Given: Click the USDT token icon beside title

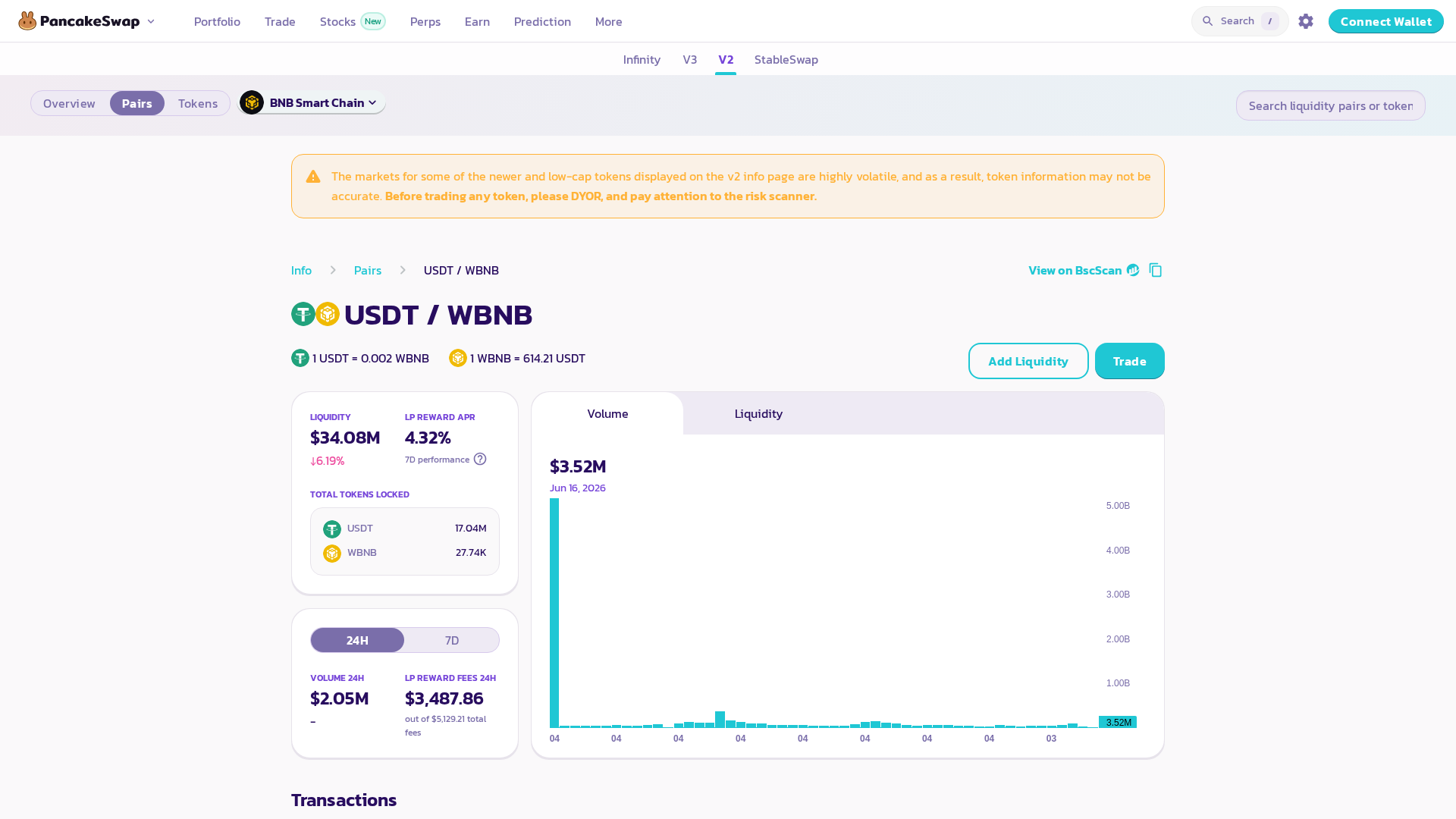Looking at the screenshot, I should click(303, 314).
